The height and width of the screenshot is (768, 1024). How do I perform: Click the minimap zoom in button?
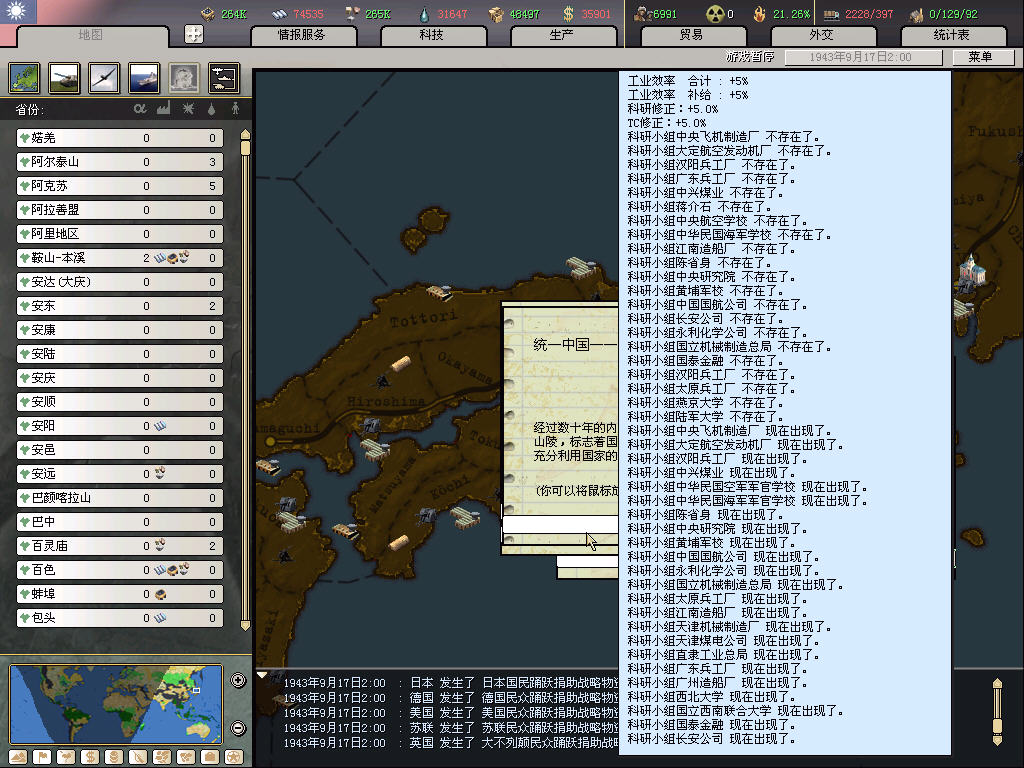click(x=238, y=681)
